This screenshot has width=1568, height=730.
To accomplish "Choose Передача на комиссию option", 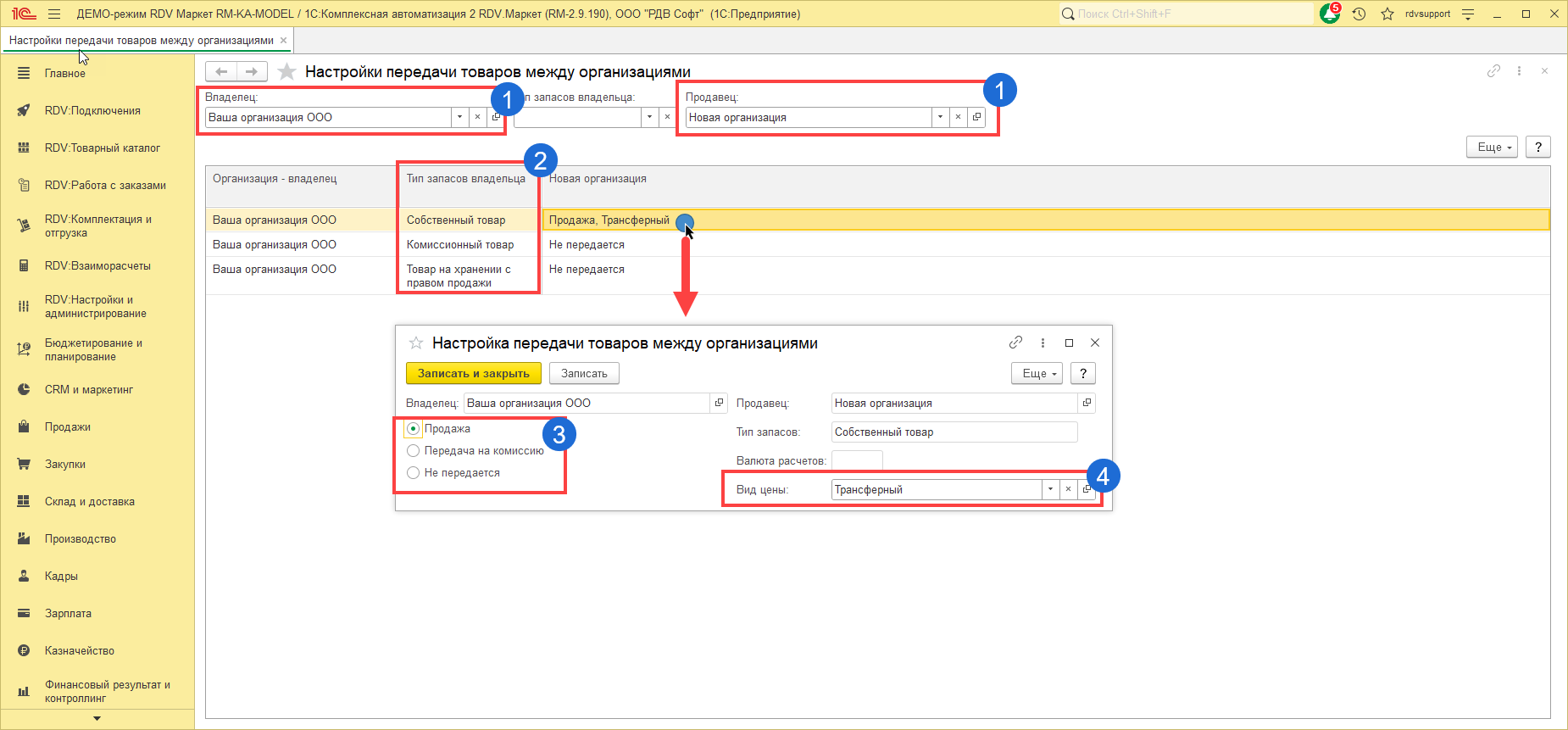I will click(x=414, y=451).
